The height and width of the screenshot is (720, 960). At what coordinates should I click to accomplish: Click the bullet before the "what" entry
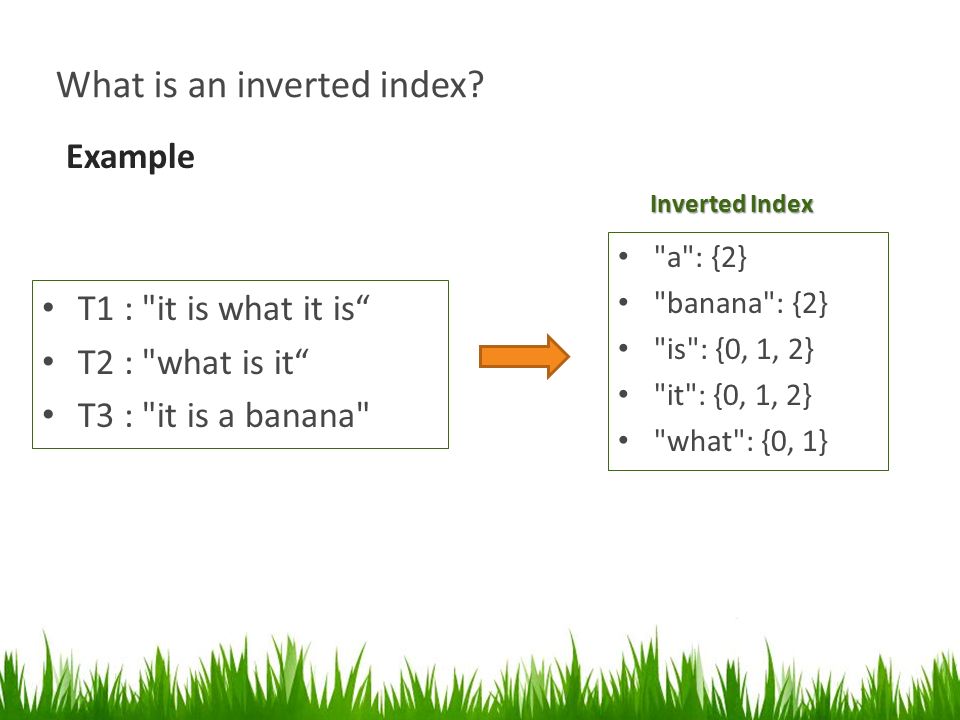(623, 440)
